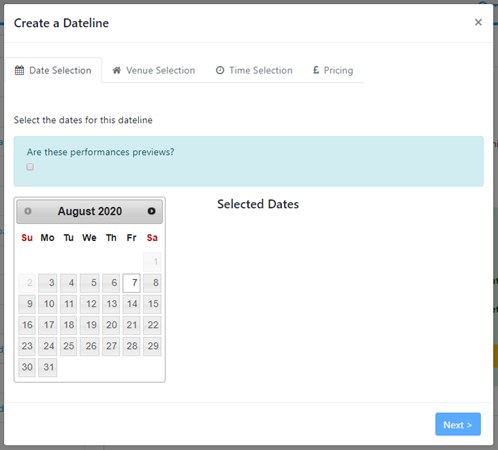Screen dimensions: 498x450
Task: Go to previous month arrow icon
Action: pyautogui.click(x=28, y=211)
